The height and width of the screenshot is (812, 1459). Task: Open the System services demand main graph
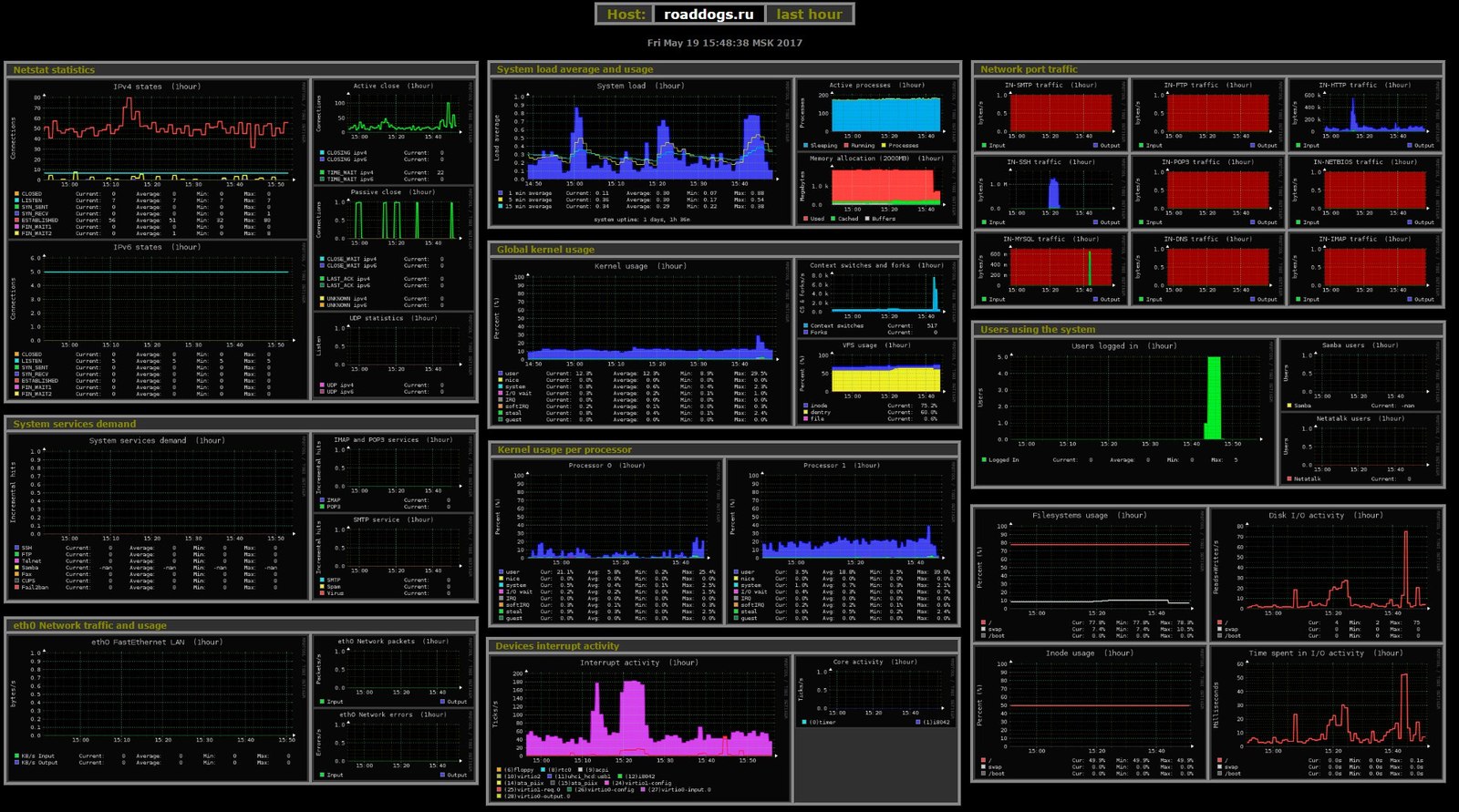[158, 515]
